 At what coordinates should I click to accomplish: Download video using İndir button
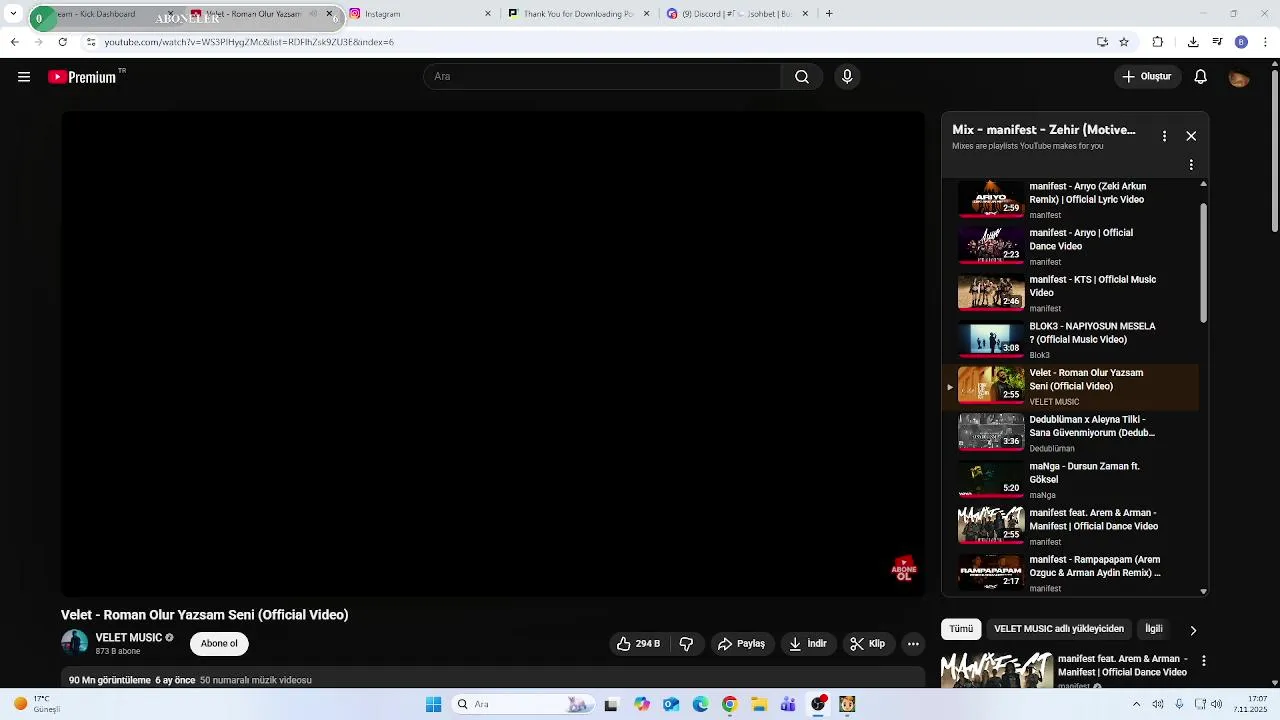click(x=808, y=644)
